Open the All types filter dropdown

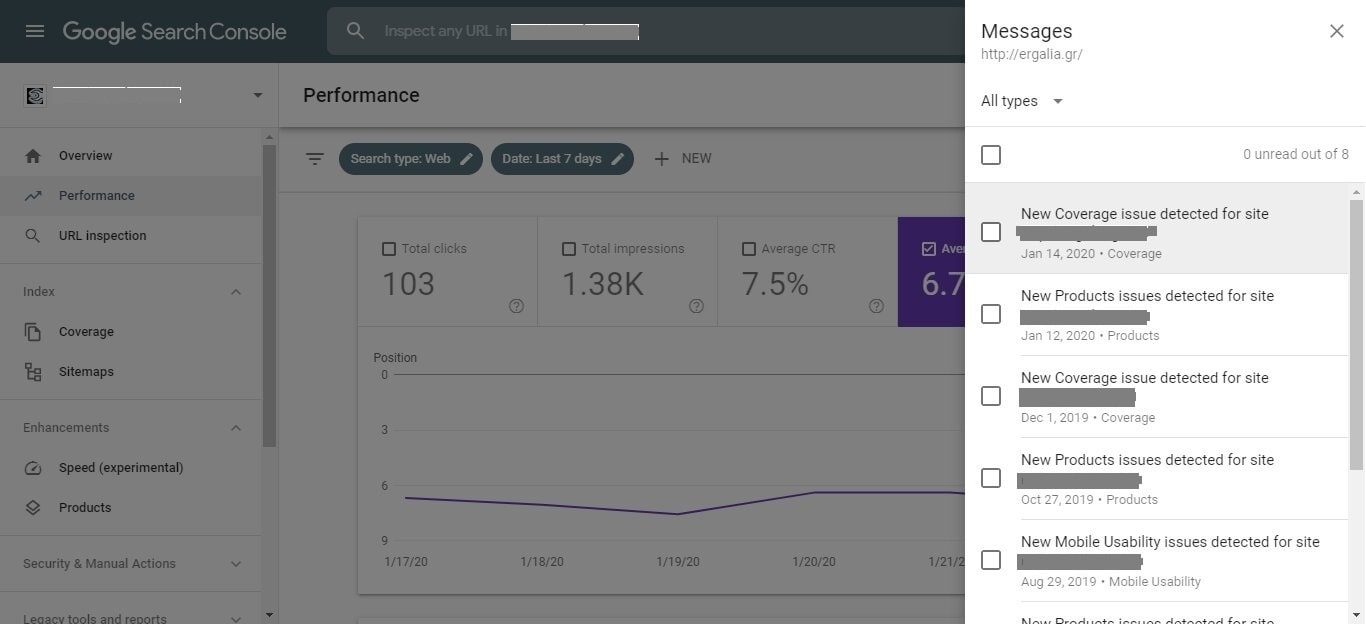pyautogui.click(x=1021, y=101)
